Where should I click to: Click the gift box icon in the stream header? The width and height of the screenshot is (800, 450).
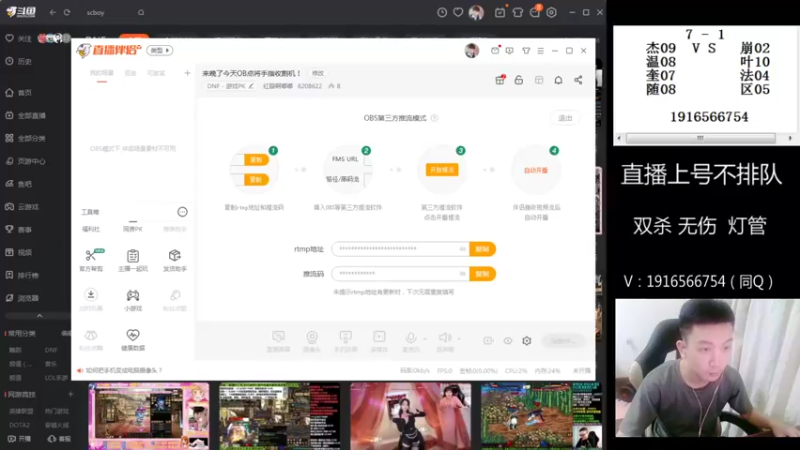(x=499, y=80)
